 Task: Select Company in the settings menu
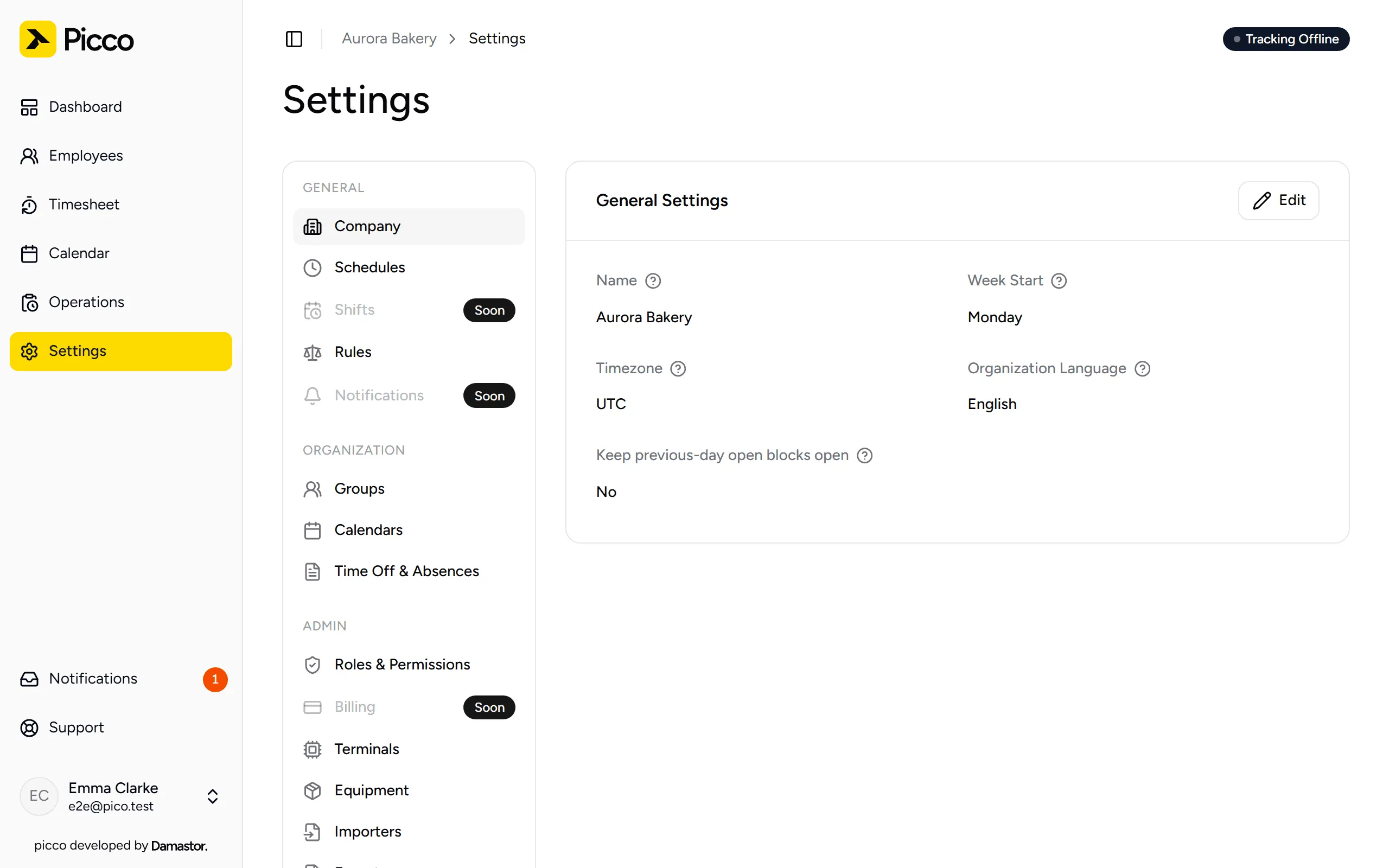point(409,226)
